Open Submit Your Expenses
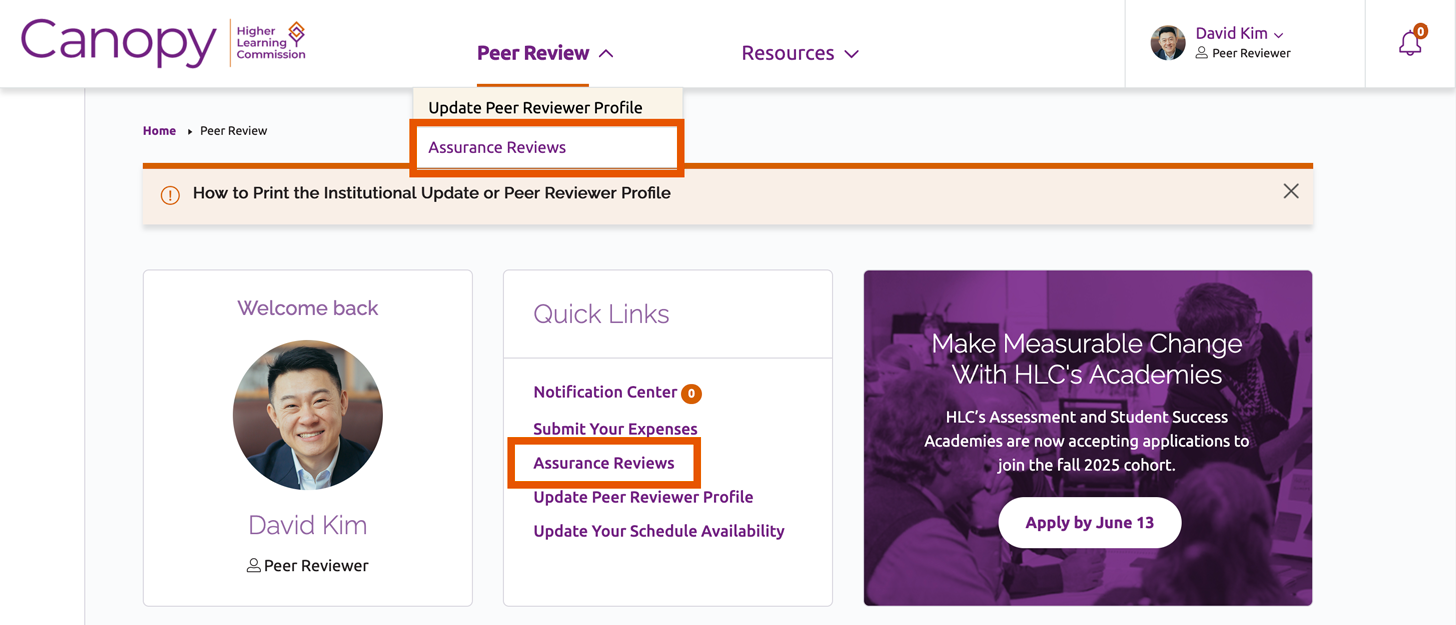Screen dimensions: 1456x625 (614, 427)
